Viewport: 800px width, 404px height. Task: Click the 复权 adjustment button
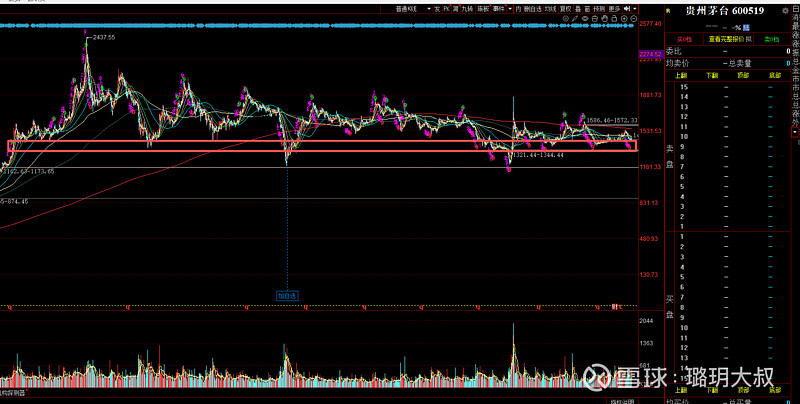point(565,9)
